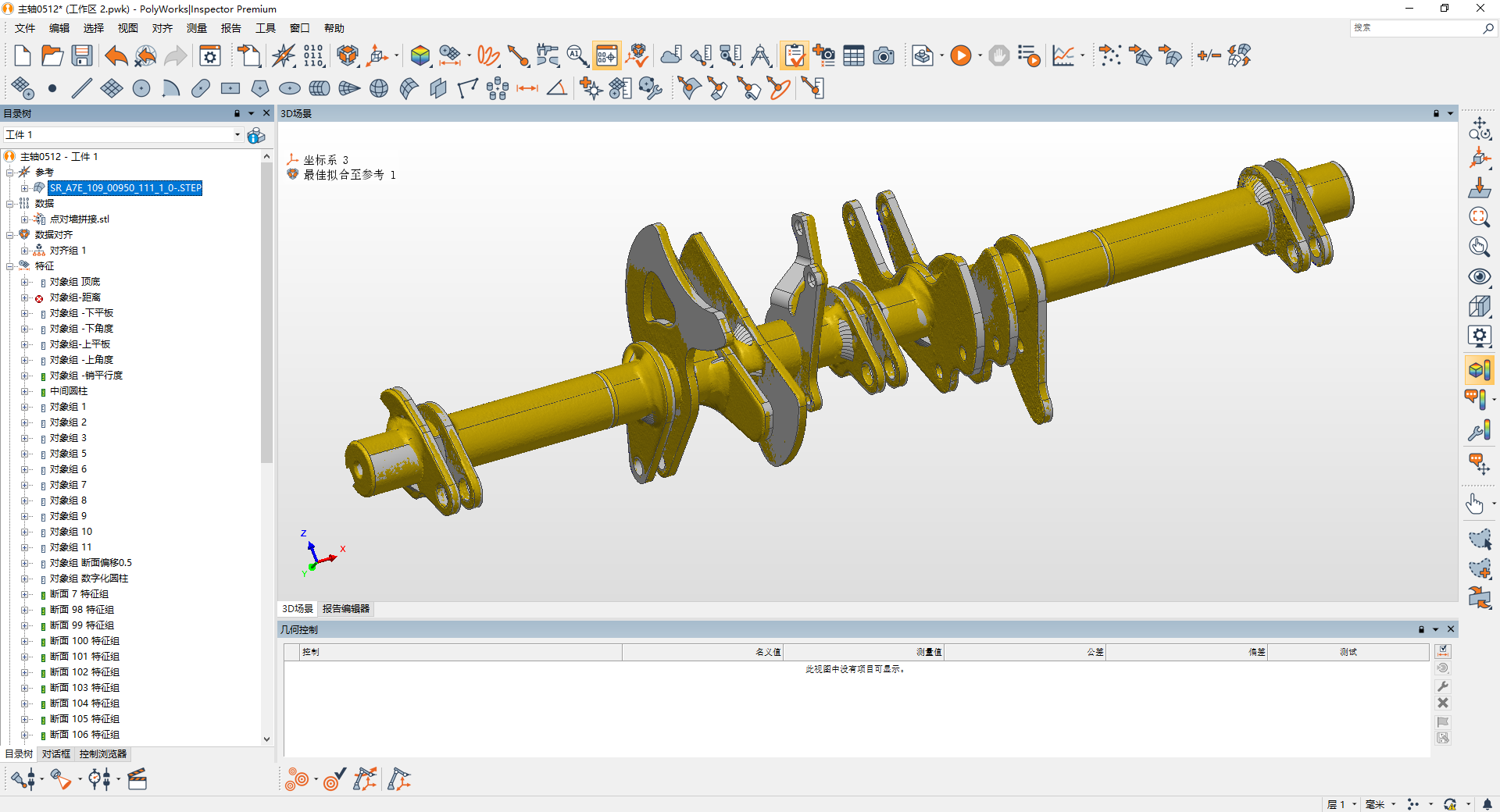Select the 点对墙拼接.stl data item
1500x812 pixels.
coord(80,219)
